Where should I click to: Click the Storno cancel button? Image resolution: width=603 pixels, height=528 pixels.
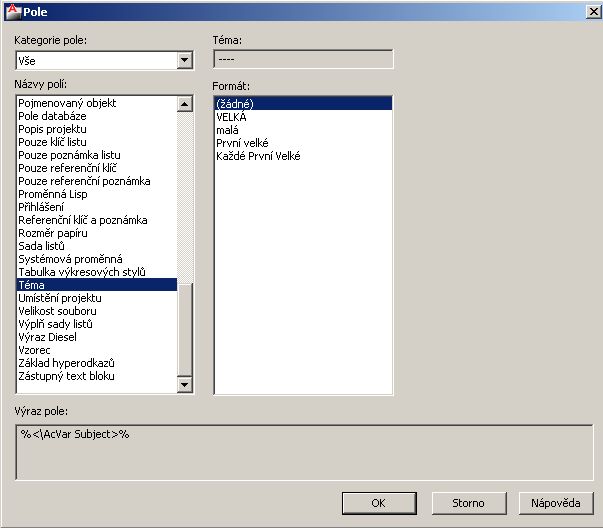468,503
